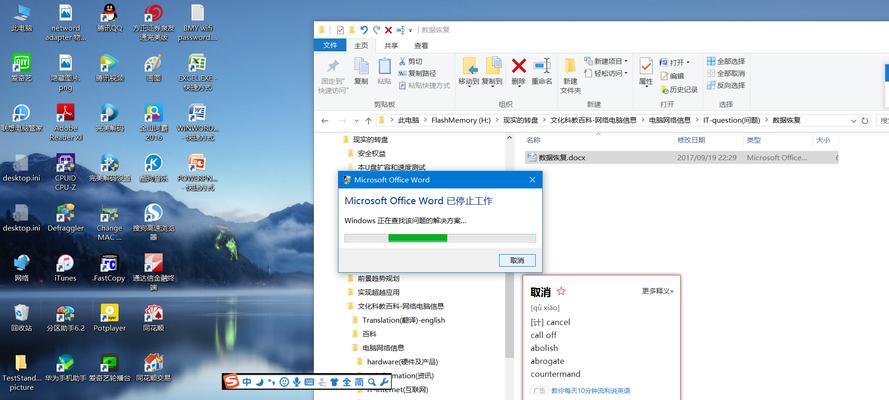Click the undo arrow in the quick access toolbar
The height and width of the screenshot is (400, 889).
[364, 29]
